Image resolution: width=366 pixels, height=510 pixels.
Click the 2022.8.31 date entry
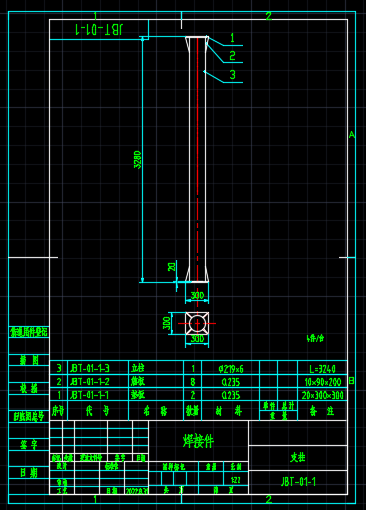point(137,491)
